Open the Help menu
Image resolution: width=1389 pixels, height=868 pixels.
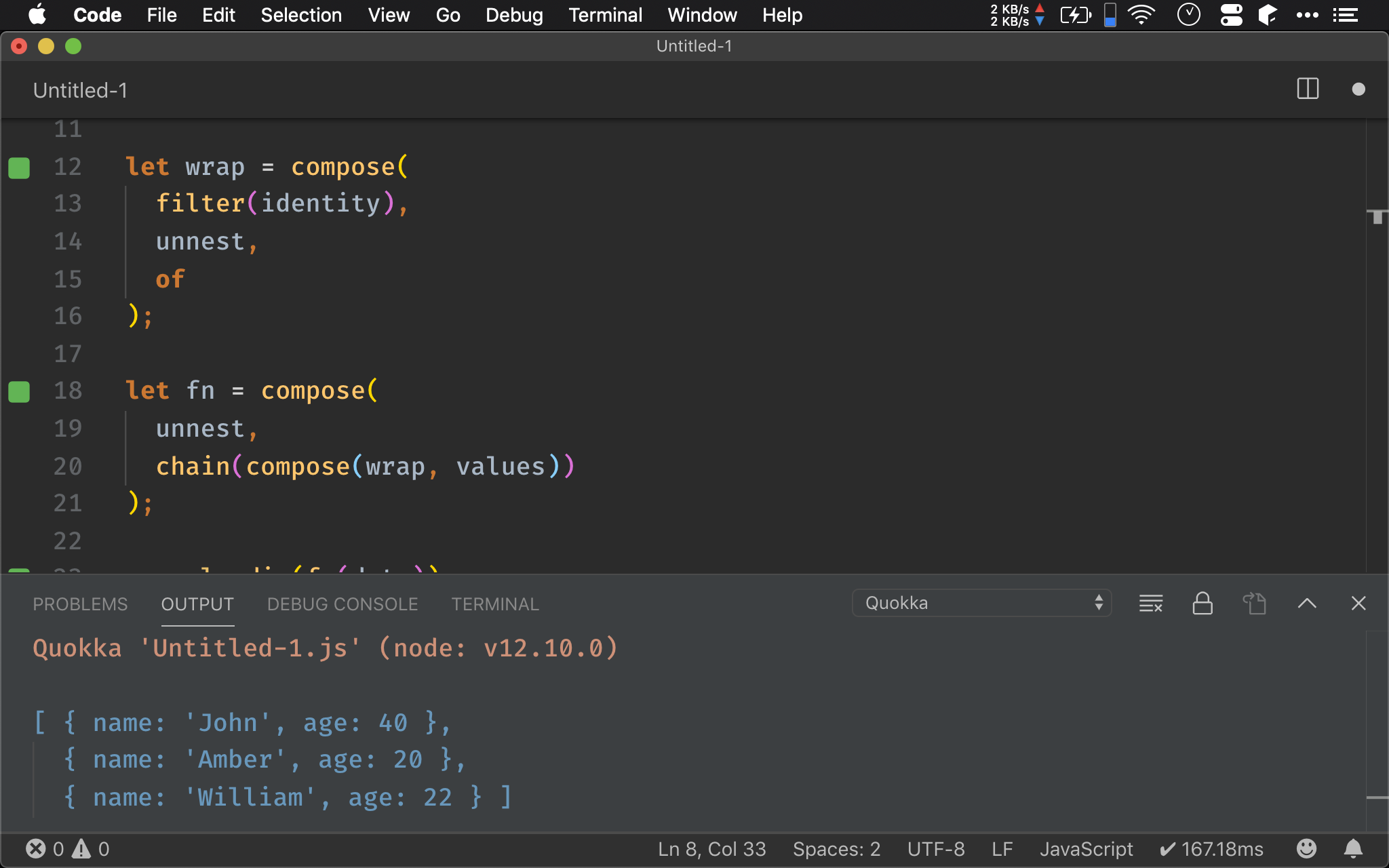coord(782,15)
